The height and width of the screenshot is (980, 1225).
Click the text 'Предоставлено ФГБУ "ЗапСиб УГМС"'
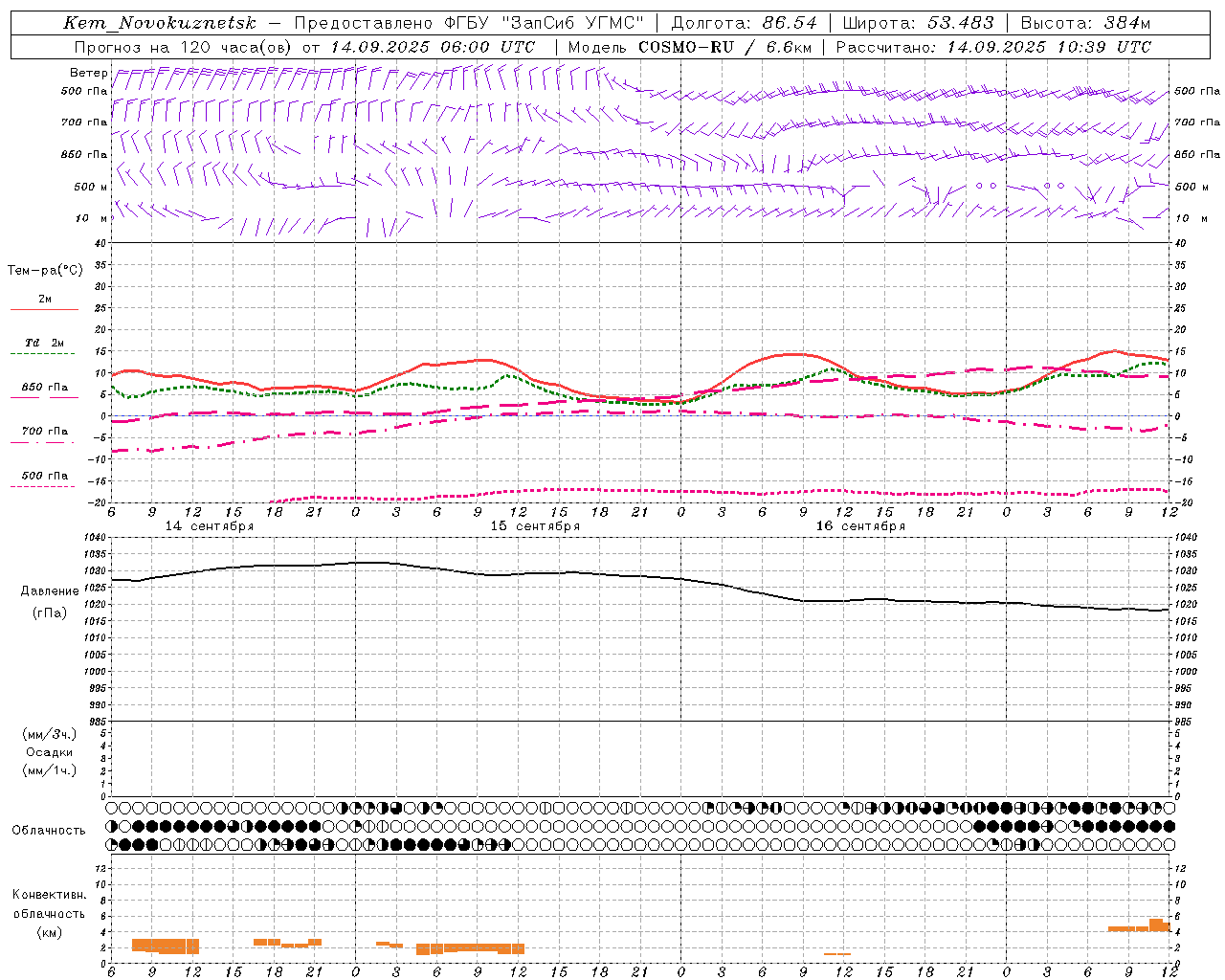click(x=469, y=23)
